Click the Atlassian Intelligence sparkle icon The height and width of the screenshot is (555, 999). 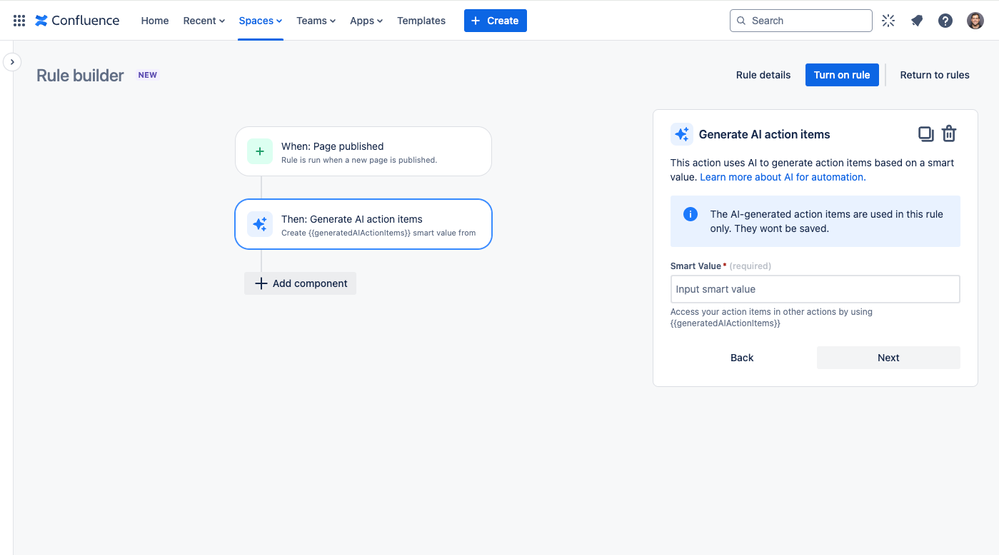(x=888, y=20)
